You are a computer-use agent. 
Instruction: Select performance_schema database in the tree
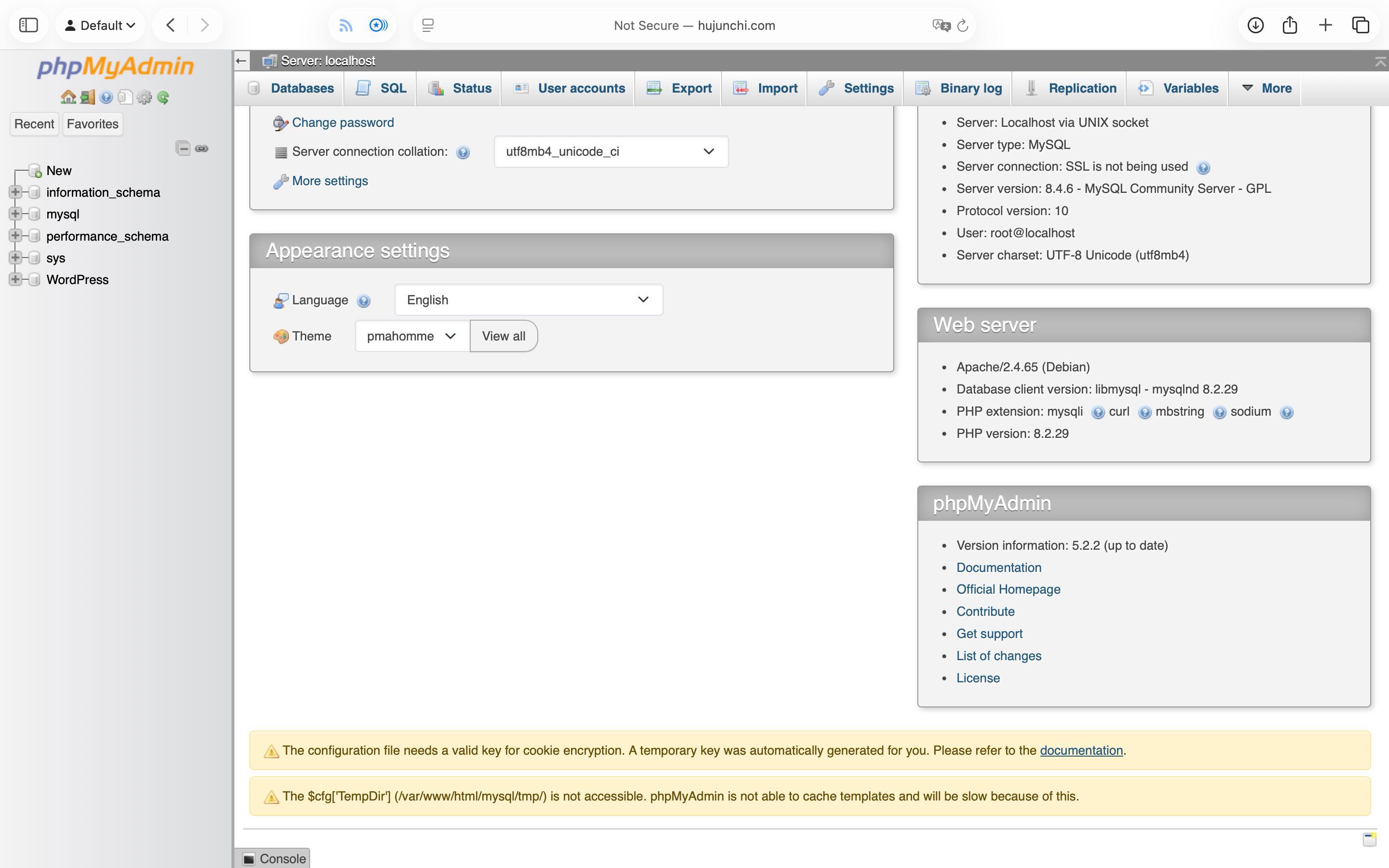[x=108, y=236]
